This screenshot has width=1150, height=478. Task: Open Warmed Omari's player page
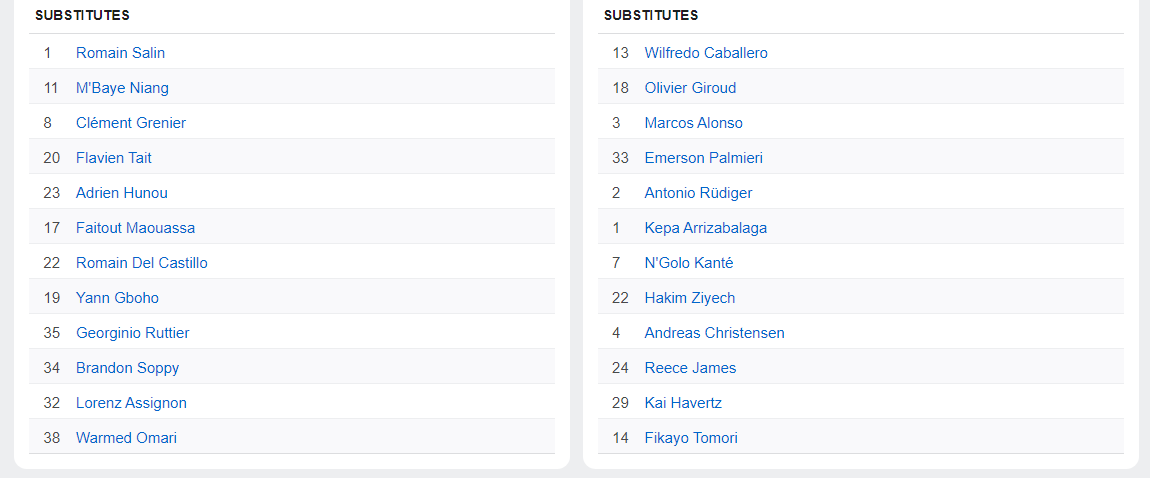126,438
